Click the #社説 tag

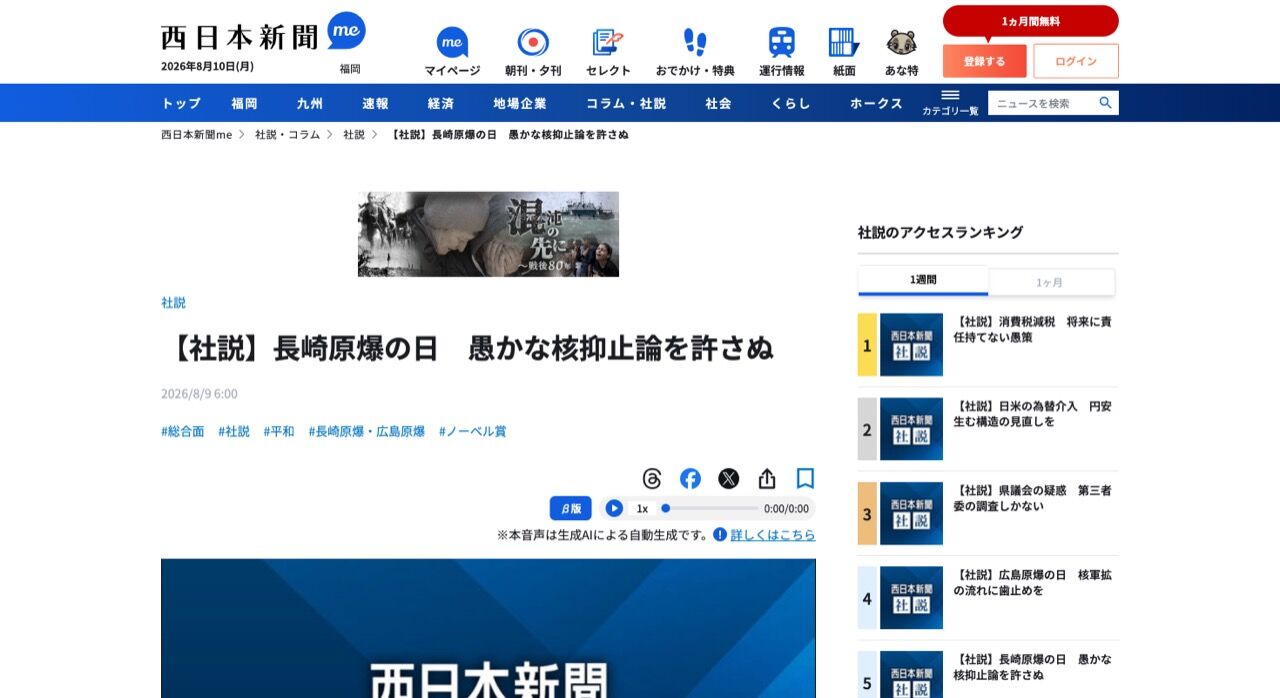pyautogui.click(x=234, y=431)
